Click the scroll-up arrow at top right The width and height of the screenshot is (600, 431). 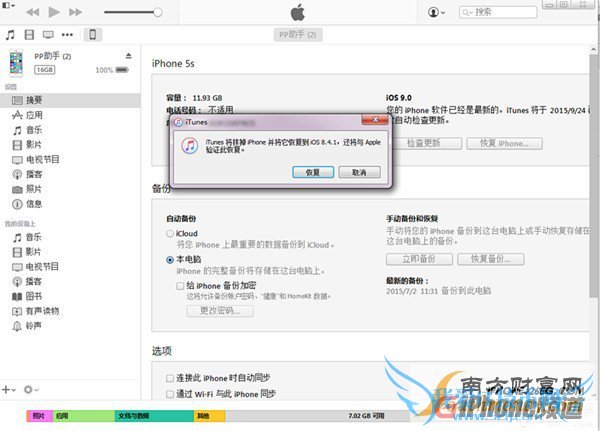tap(593, 49)
